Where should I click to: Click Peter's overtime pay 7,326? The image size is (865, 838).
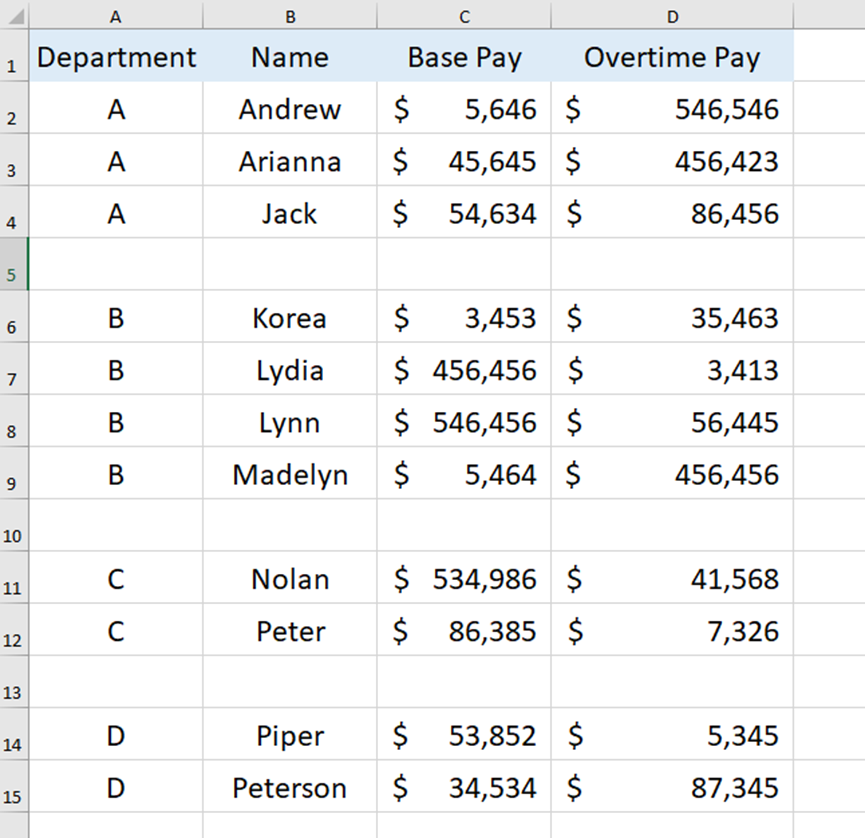pyautogui.click(x=672, y=629)
